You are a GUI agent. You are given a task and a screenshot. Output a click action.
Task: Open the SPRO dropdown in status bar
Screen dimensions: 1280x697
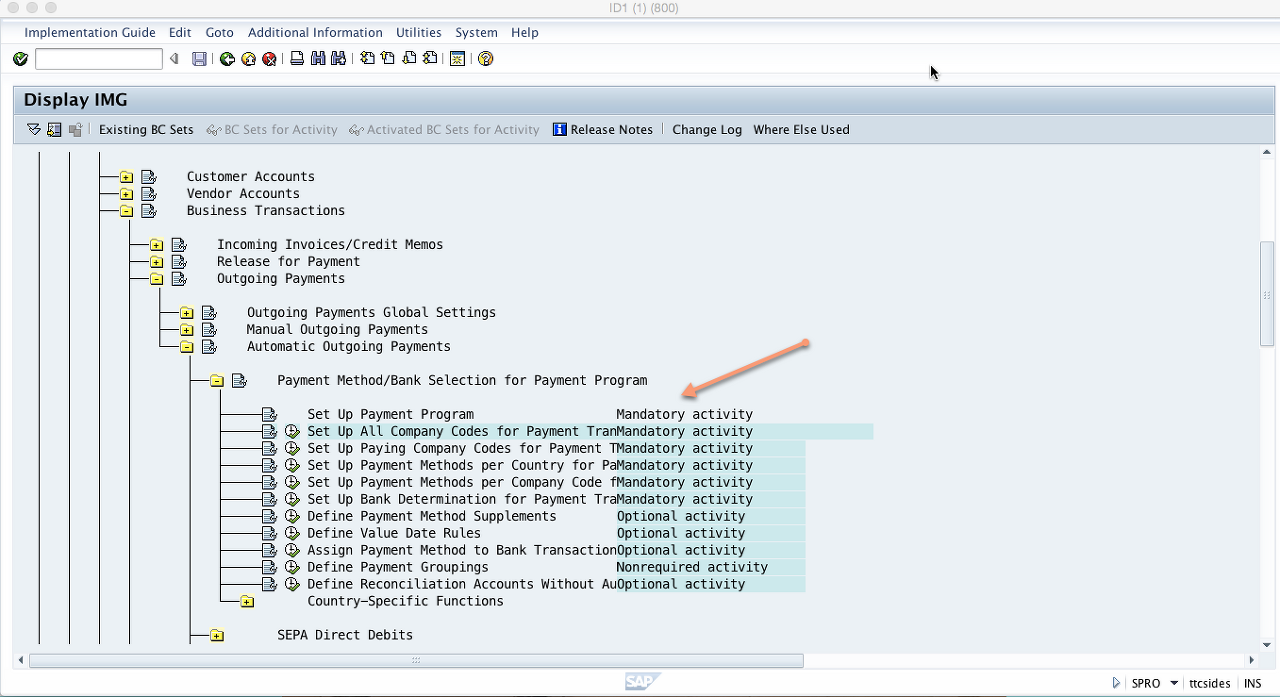(1174, 684)
